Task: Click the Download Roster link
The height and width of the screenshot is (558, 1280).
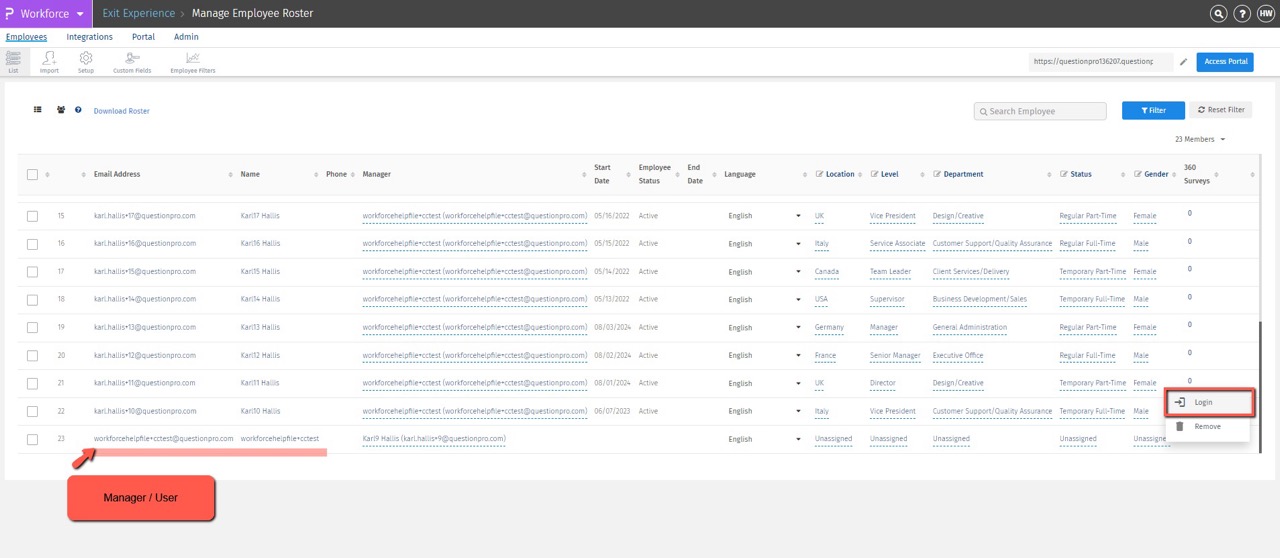Action: tap(121, 111)
